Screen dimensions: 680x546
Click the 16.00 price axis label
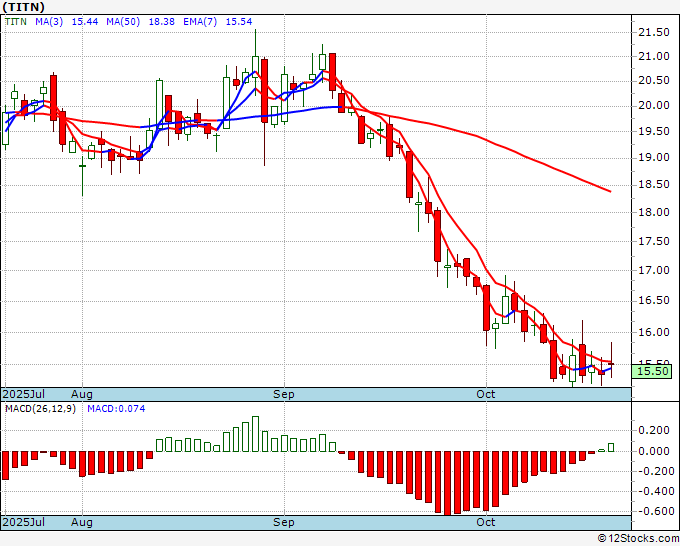click(654, 333)
